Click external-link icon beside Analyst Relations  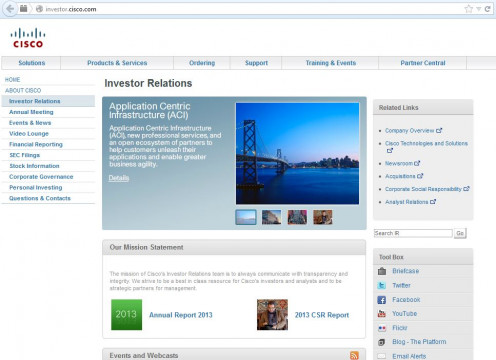[x=433, y=202]
